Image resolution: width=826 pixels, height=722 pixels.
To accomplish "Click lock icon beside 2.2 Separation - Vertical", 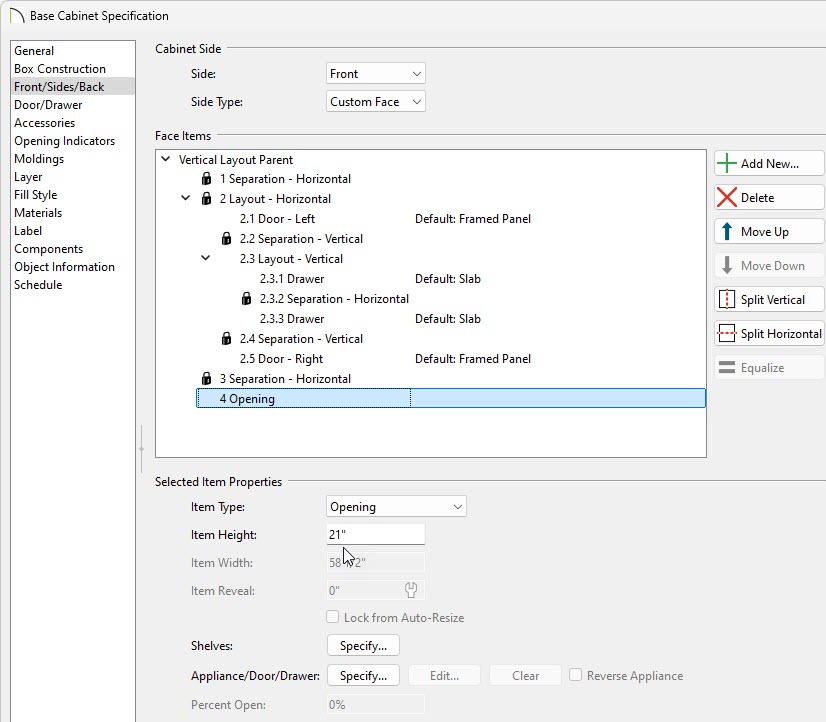I will tap(226, 239).
